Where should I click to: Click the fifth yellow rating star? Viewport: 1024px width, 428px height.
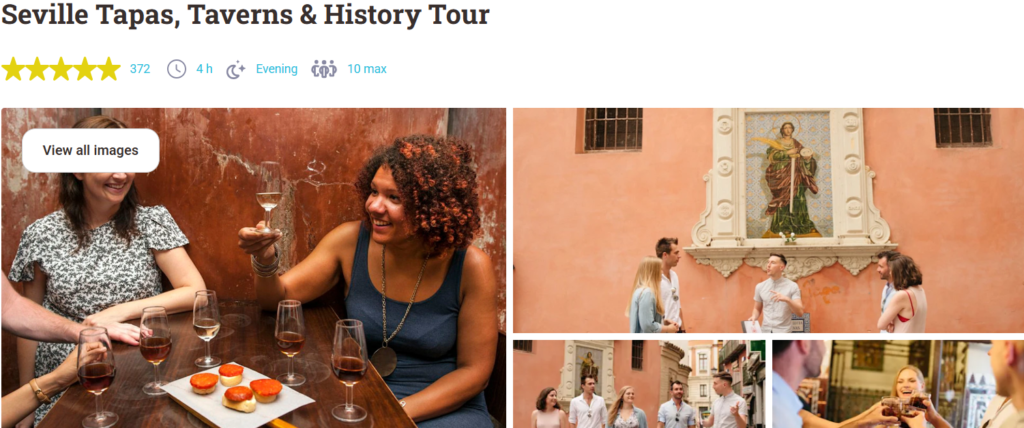(108, 69)
